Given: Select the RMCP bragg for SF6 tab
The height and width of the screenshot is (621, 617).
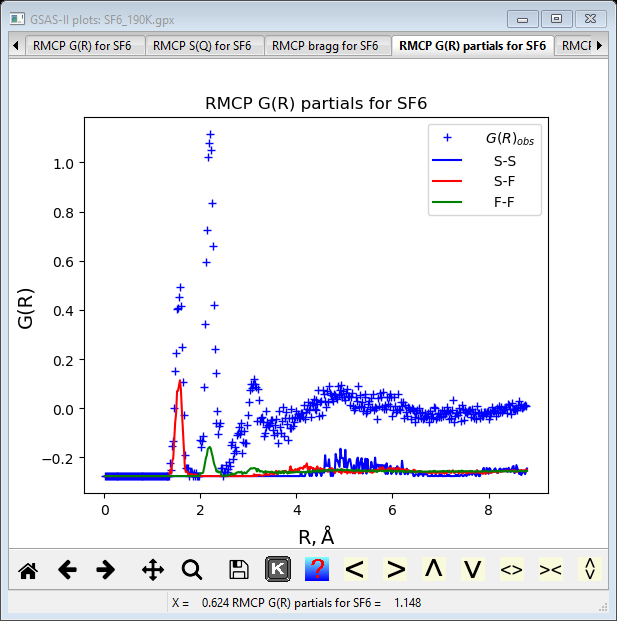Looking at the screenshot, I should pos(325,46).
